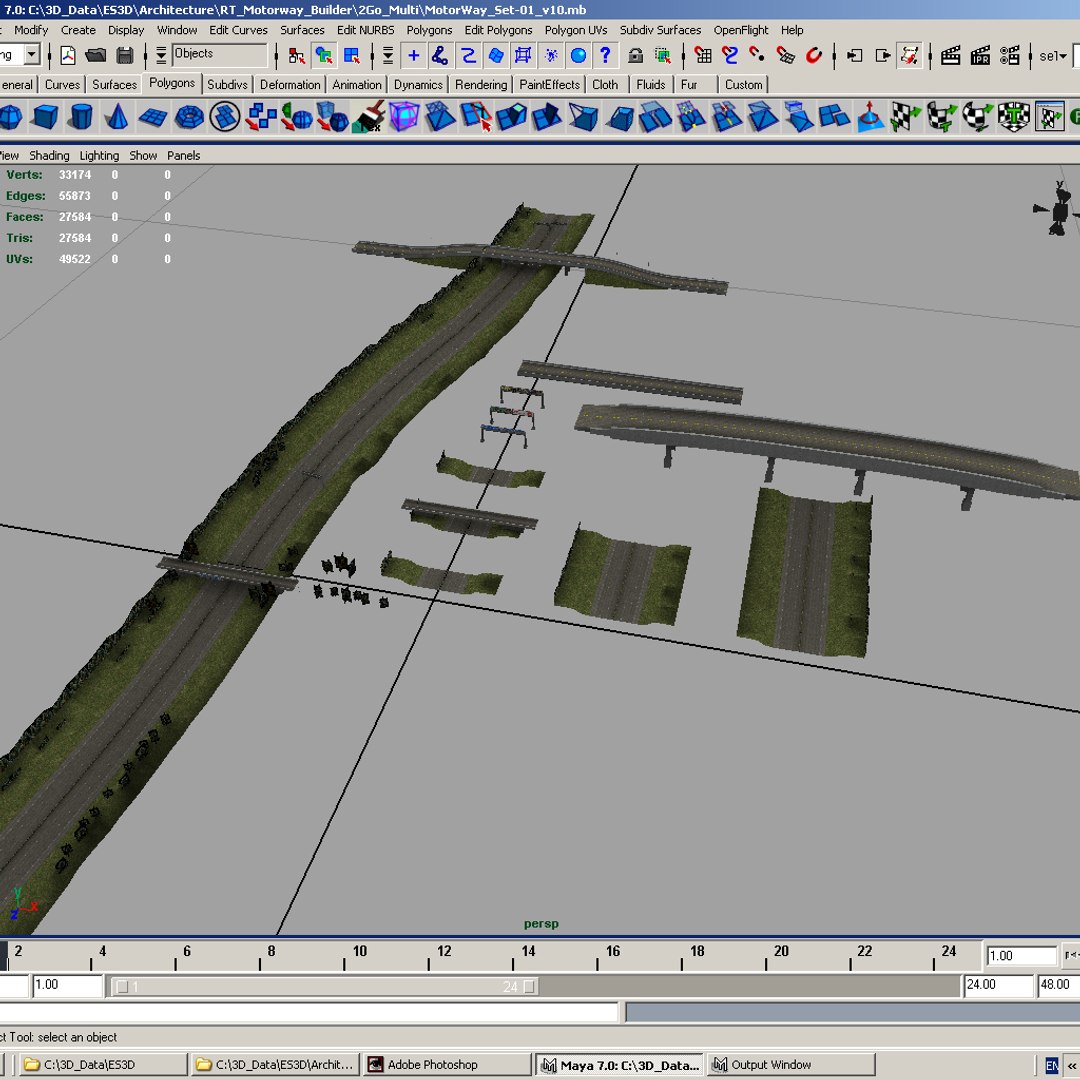Create a polygon cylinder from the shelf

click(x=81, y=116)
